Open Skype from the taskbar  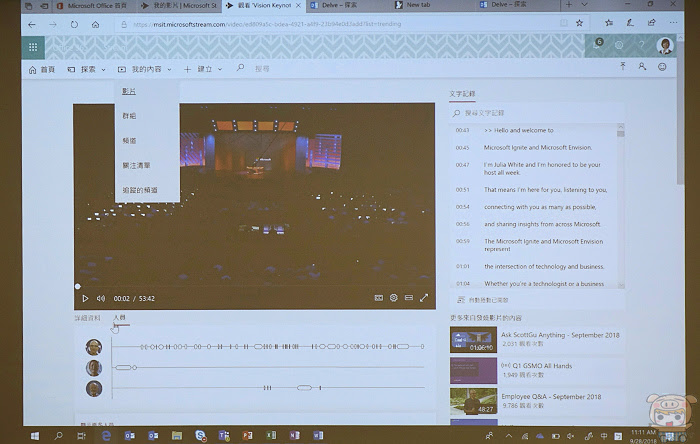[200, 436]
